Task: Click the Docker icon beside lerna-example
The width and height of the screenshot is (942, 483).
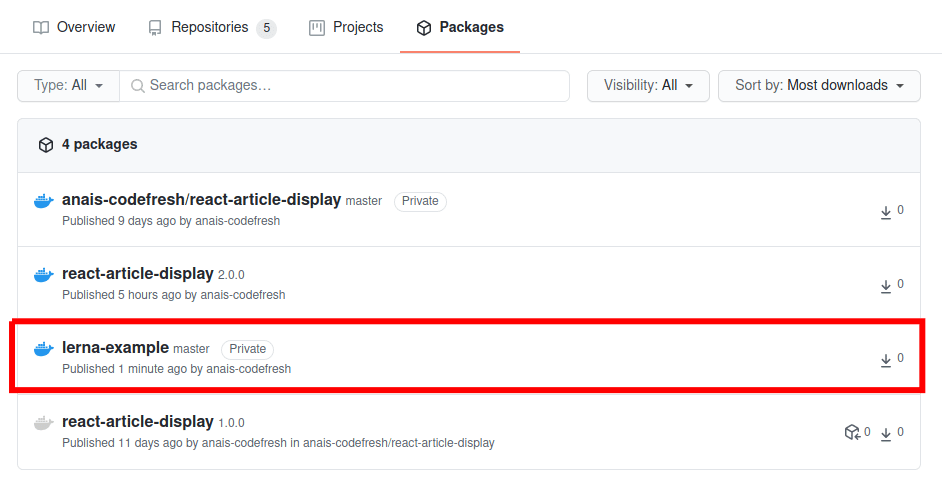Action: pyautogui.click(x=43, y=349)
